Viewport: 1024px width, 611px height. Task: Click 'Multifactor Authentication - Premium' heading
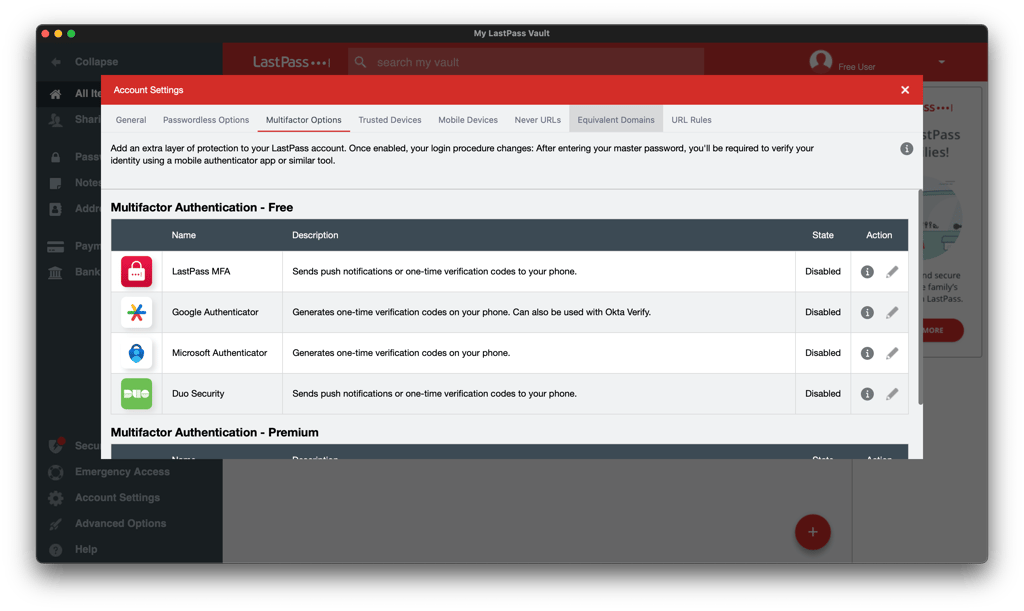tap(214, 433)
